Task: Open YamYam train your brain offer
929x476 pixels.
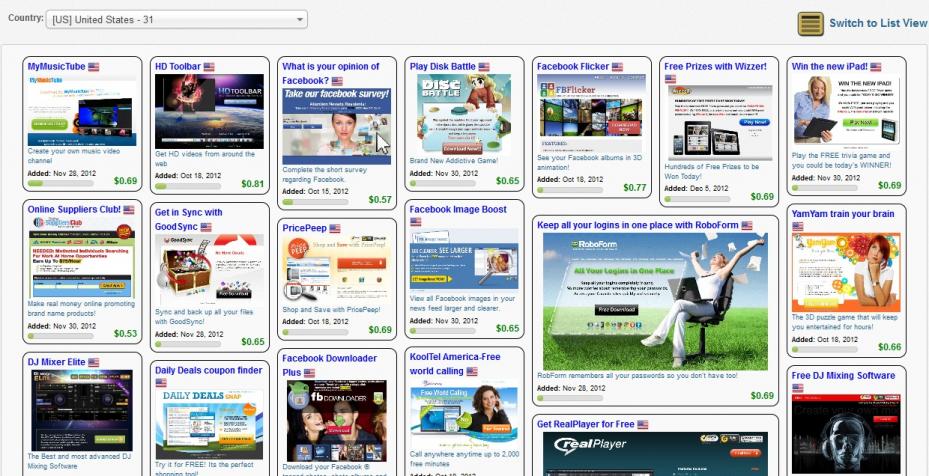Action: coord(843,213)
